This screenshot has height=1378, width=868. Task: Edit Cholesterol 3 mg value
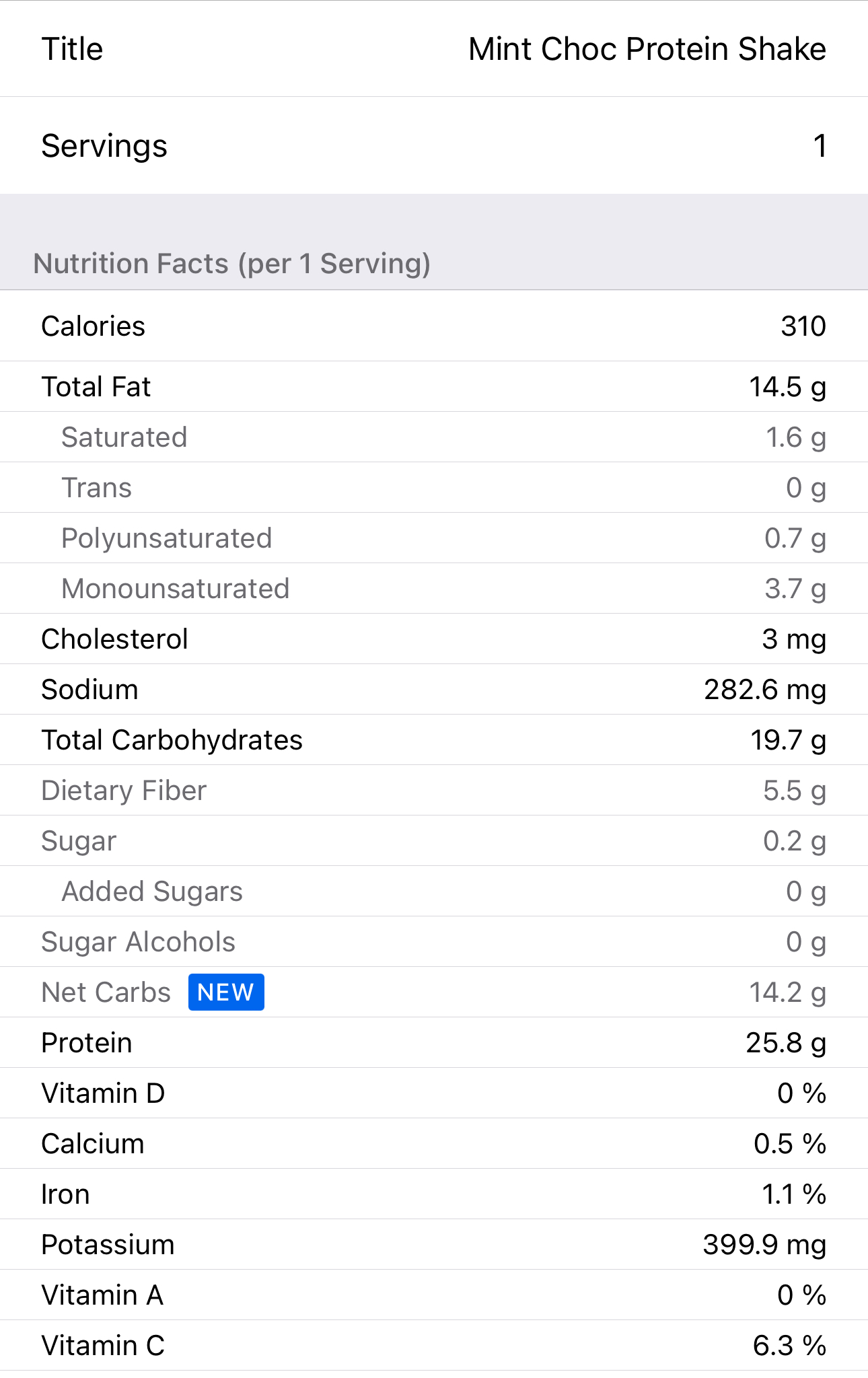pos(793,639)
